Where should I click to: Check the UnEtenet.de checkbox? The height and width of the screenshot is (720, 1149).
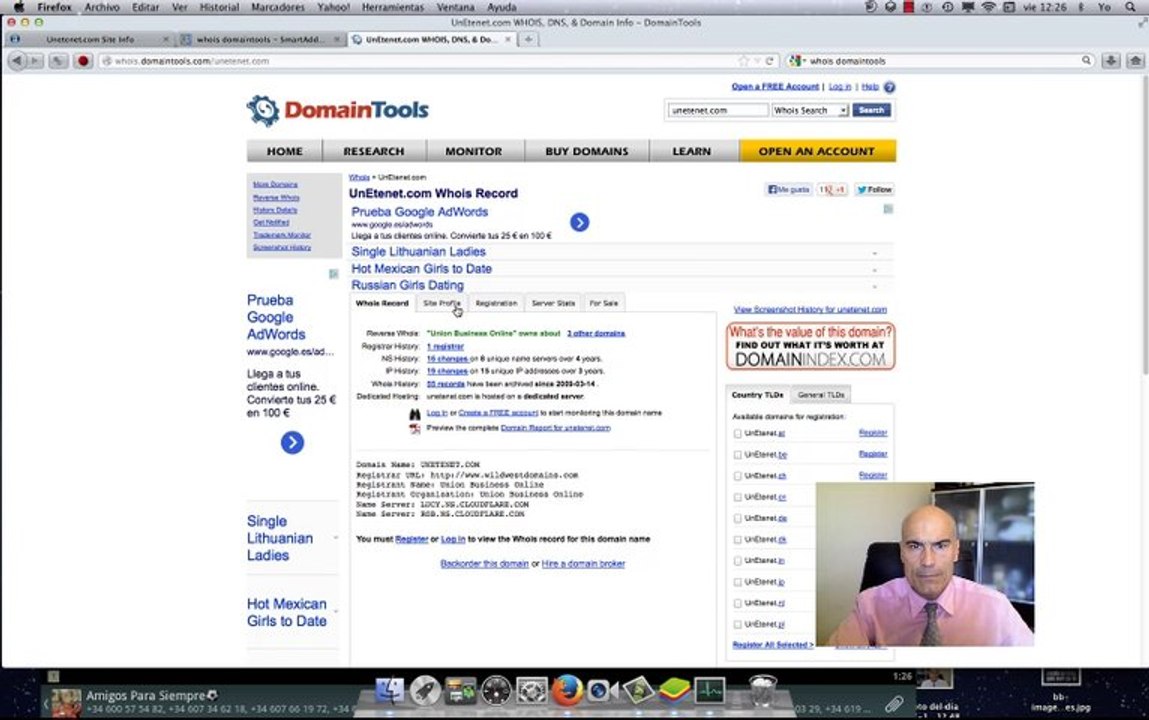(737, 519)
